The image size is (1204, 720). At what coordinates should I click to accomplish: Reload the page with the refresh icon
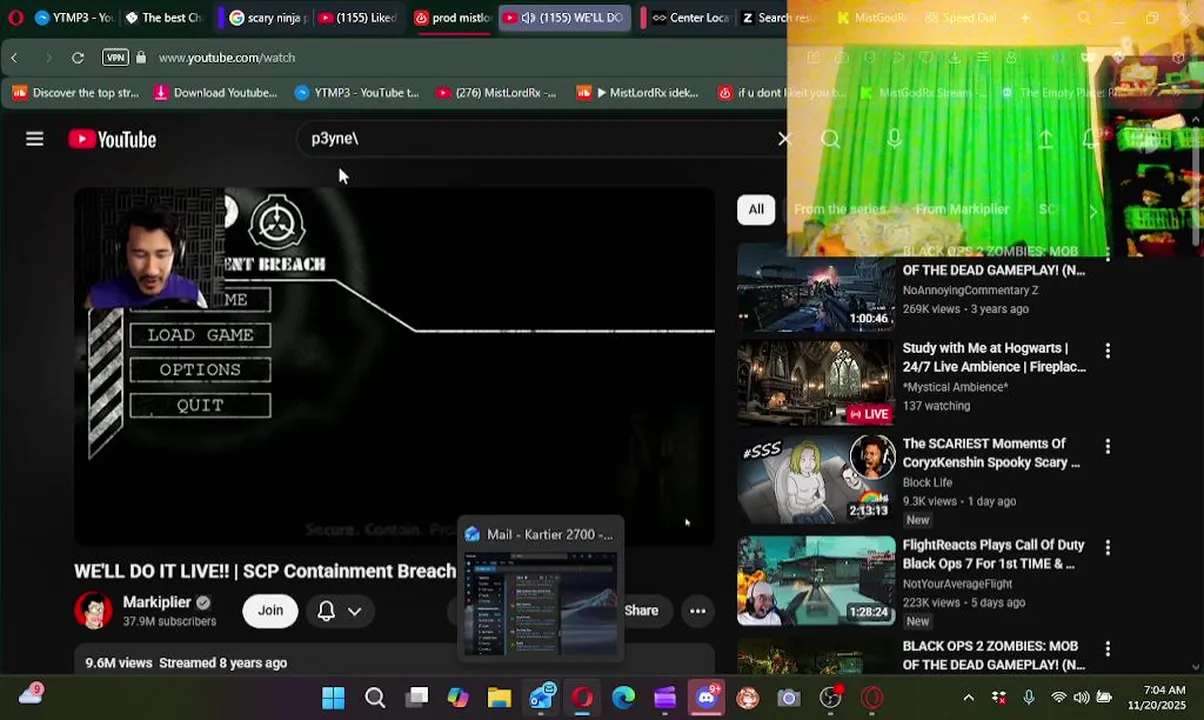[78, 58]
